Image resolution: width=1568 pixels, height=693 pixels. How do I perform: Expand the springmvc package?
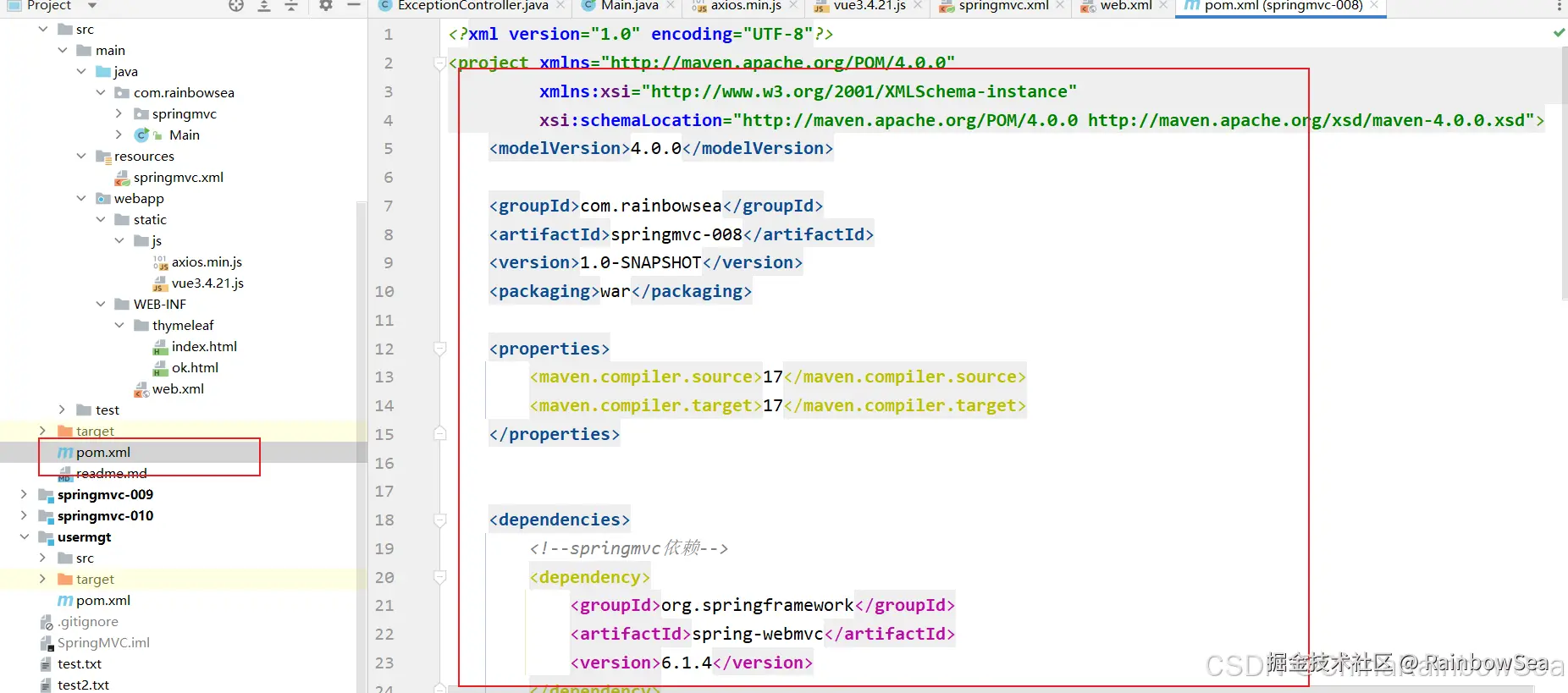tap(119, 113)
